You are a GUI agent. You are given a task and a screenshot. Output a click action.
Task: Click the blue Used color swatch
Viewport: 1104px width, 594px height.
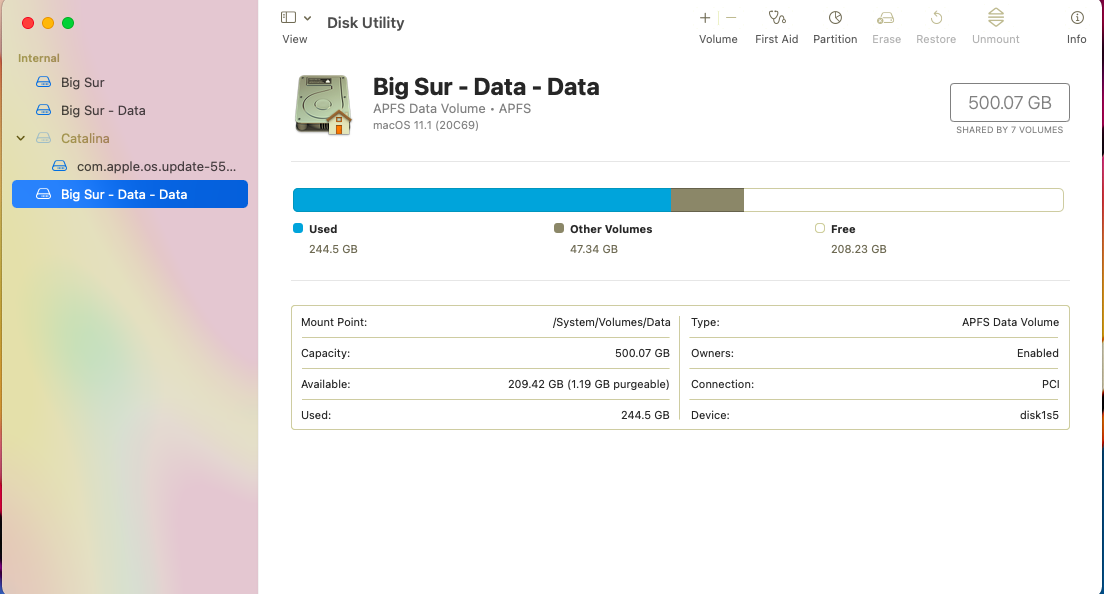(x=298, y=228)
